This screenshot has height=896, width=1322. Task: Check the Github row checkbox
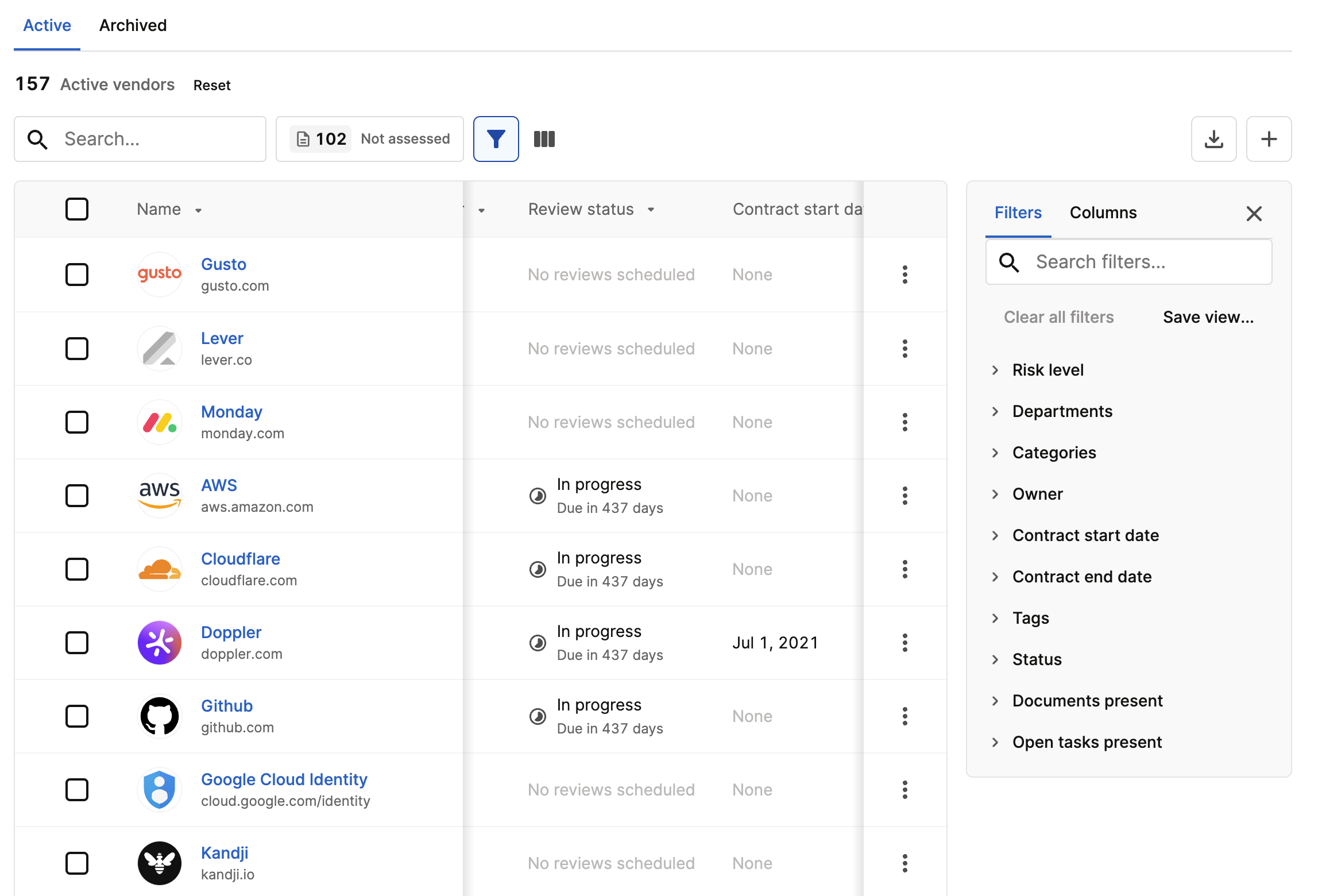(x=77, y=716)
